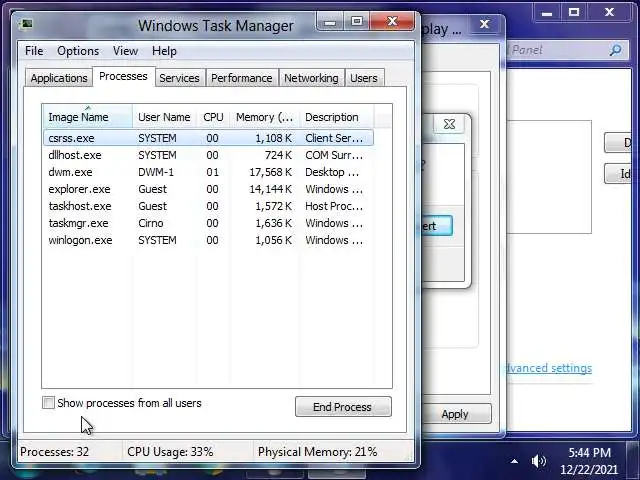Screen dimensions: 640x480
Task: Close the Display window behind Task Manager
Action: coord(484,24)
